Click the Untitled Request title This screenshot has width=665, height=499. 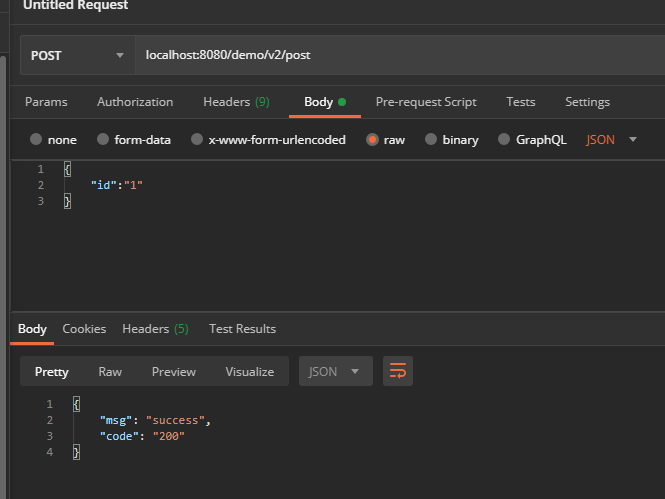click(x=75, y=5)
